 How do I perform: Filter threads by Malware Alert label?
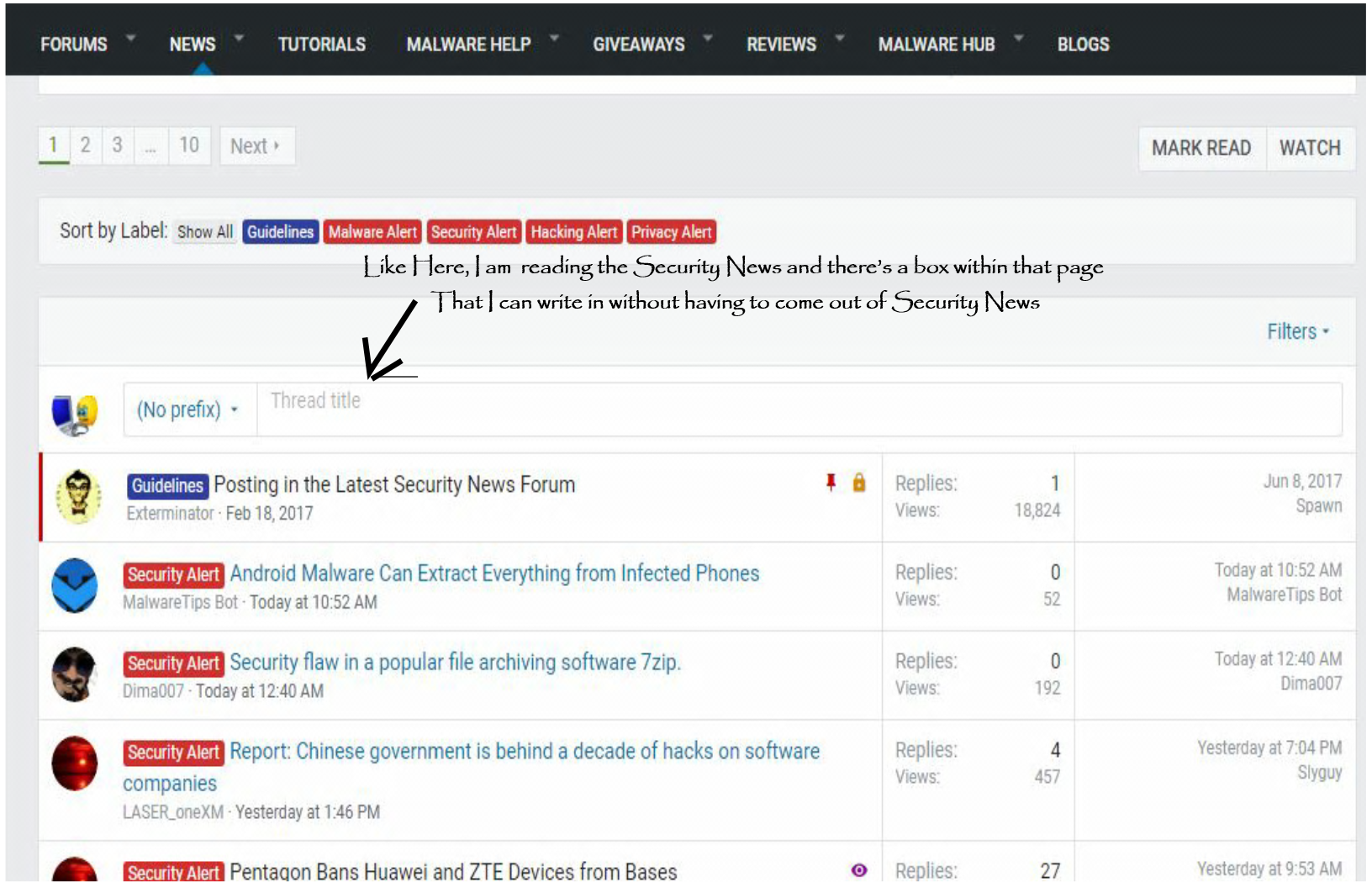372,232
